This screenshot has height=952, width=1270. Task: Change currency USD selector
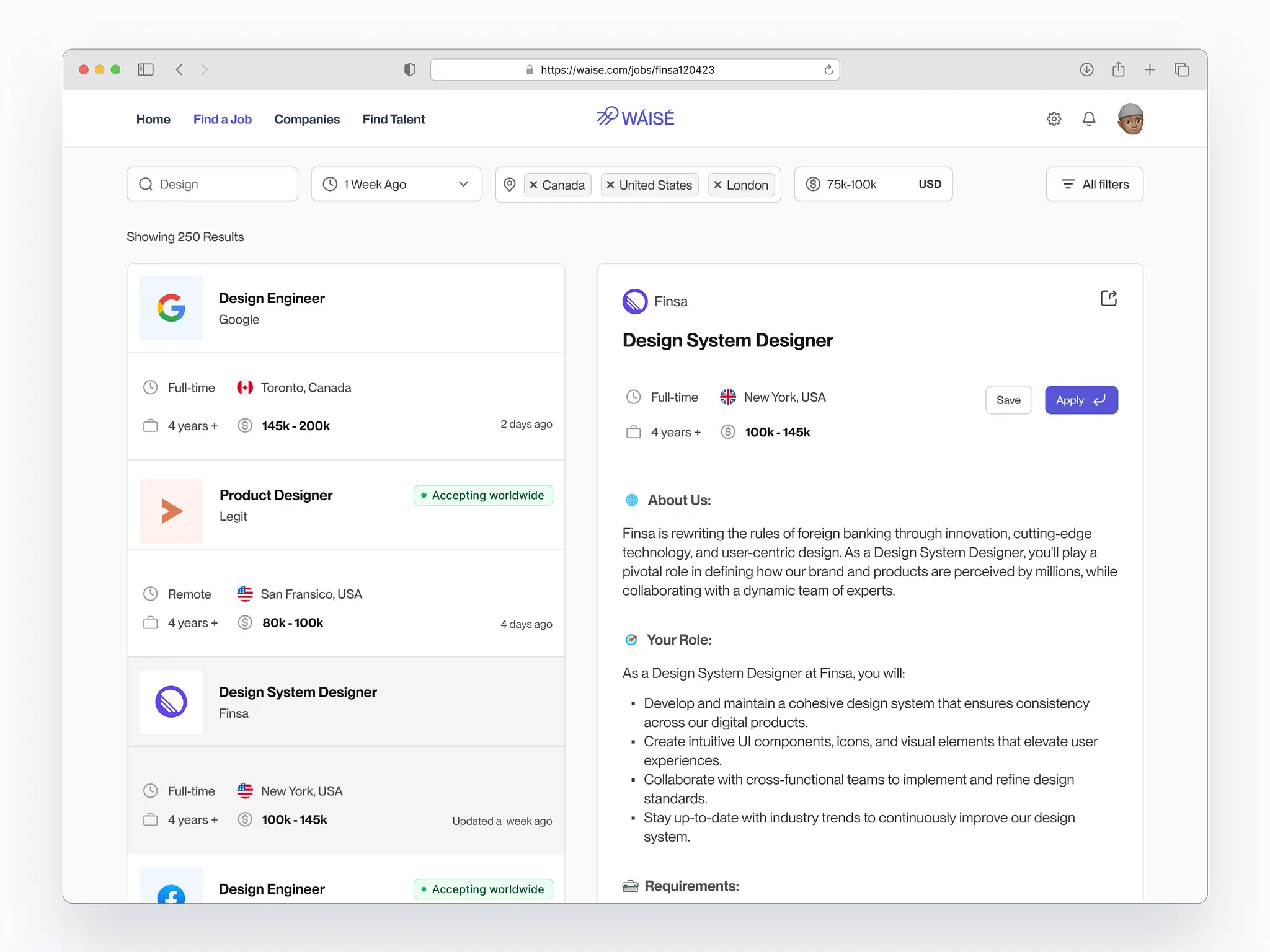pyautogui.click(x=930, y=184)
